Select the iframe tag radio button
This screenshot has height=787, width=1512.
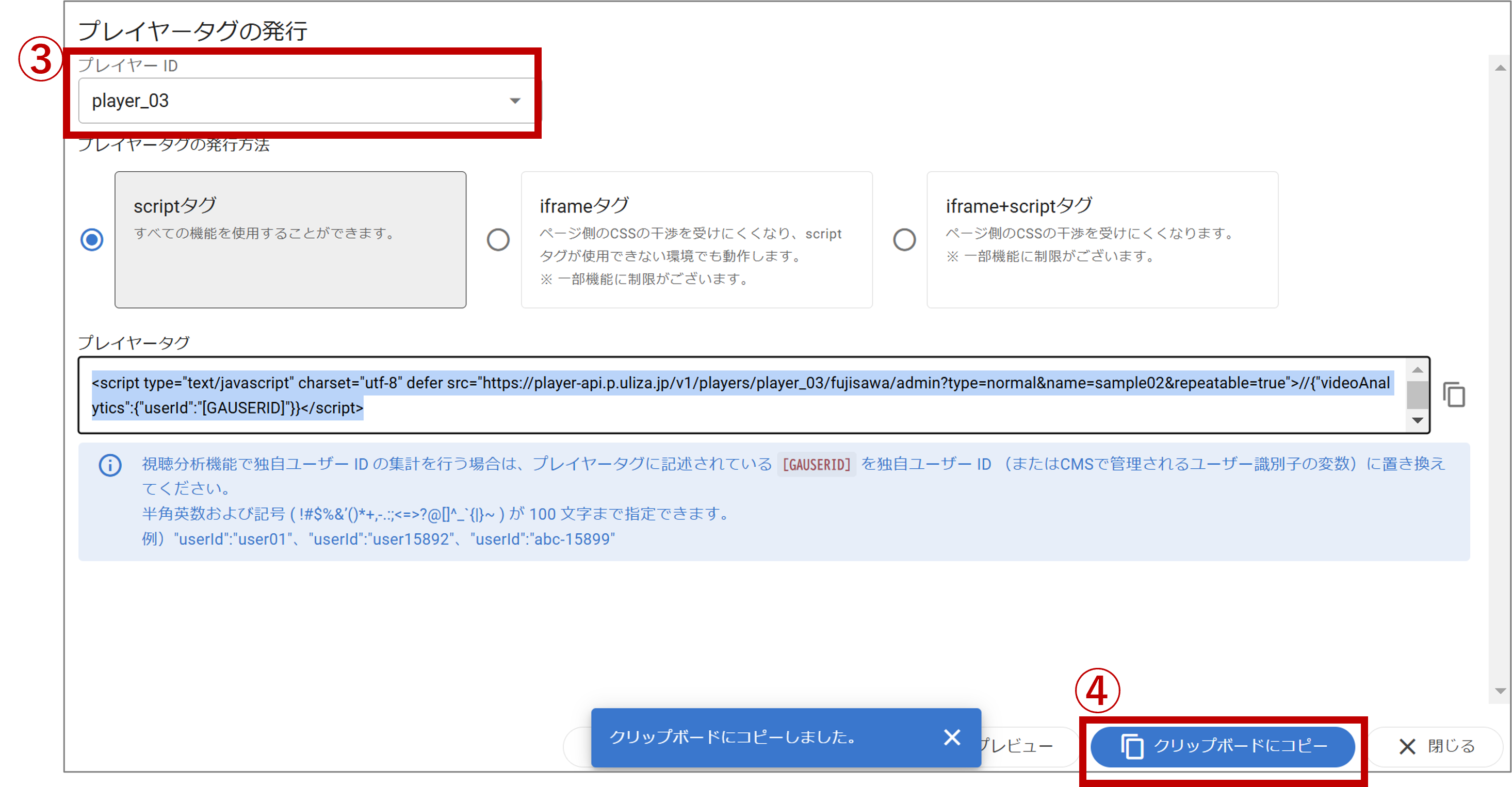[x=498, y=239]
